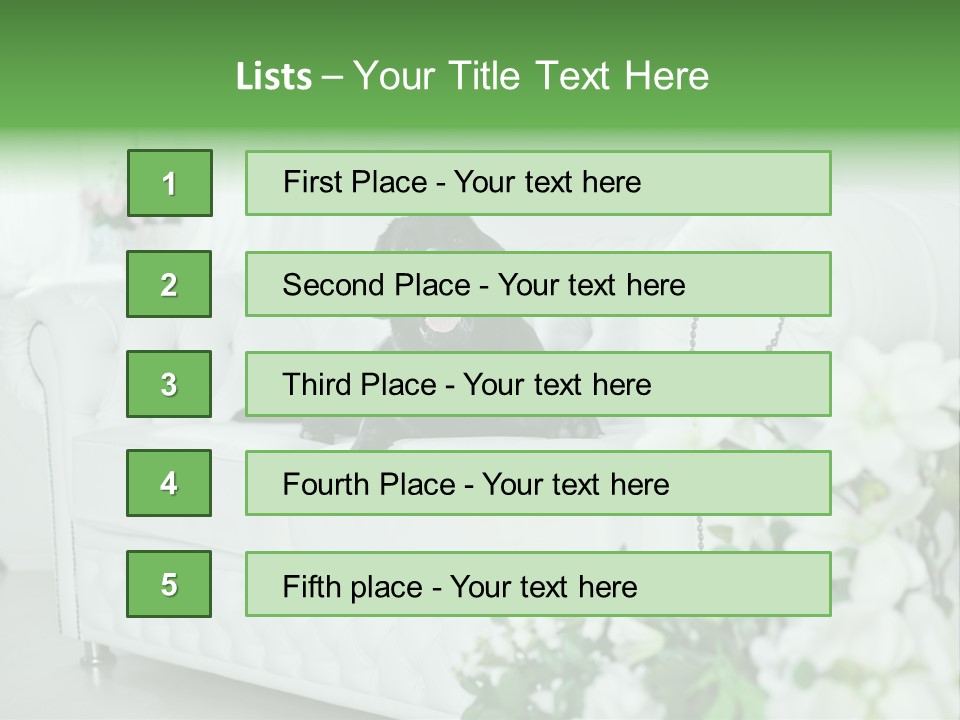This screenshot has height=720, width=960.
Task: Select the Third Place text box
Action: click(x=538, y=384)
